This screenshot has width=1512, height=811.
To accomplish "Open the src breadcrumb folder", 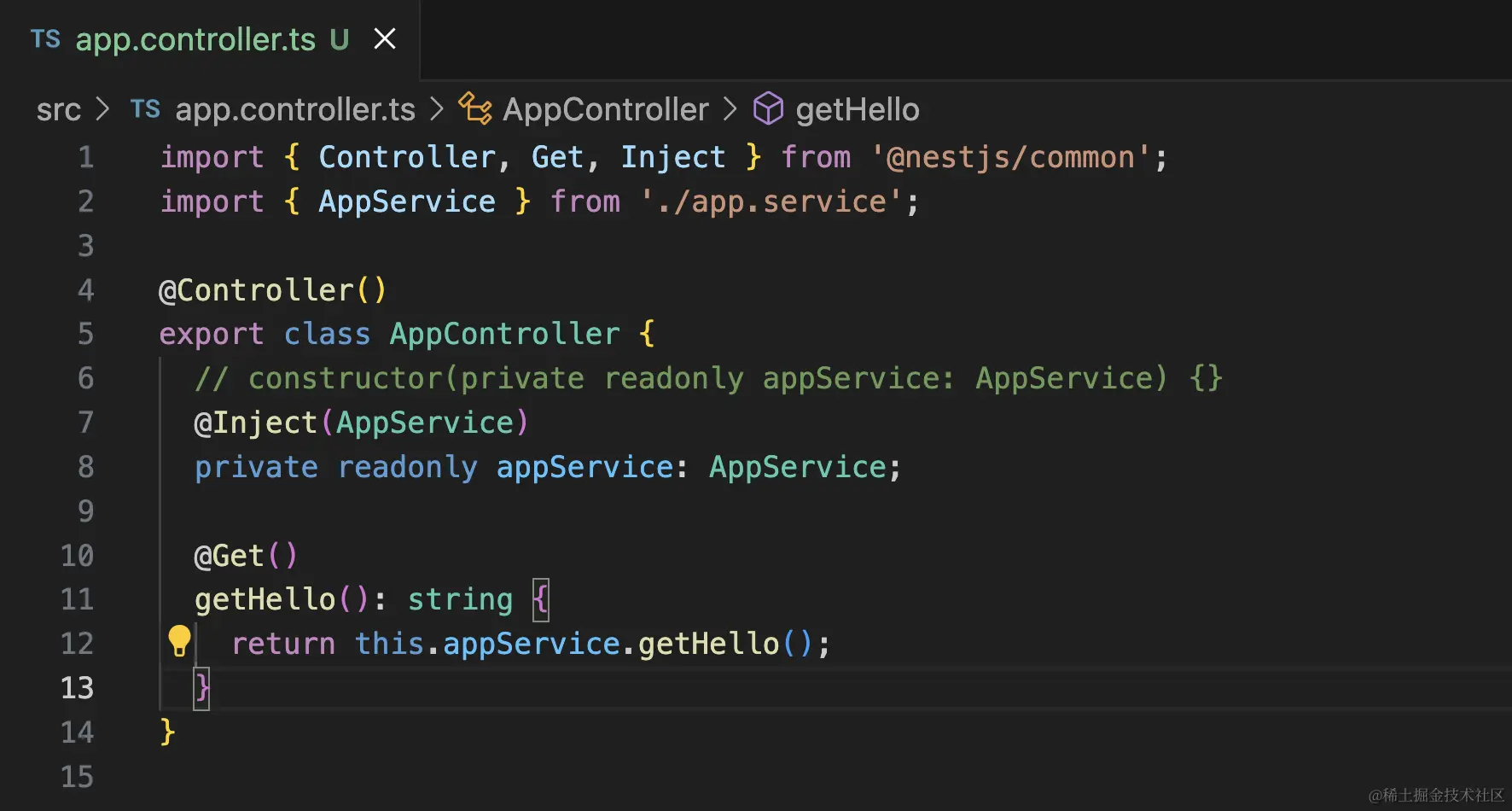I will pyautogui.click(x=58, y=109).
